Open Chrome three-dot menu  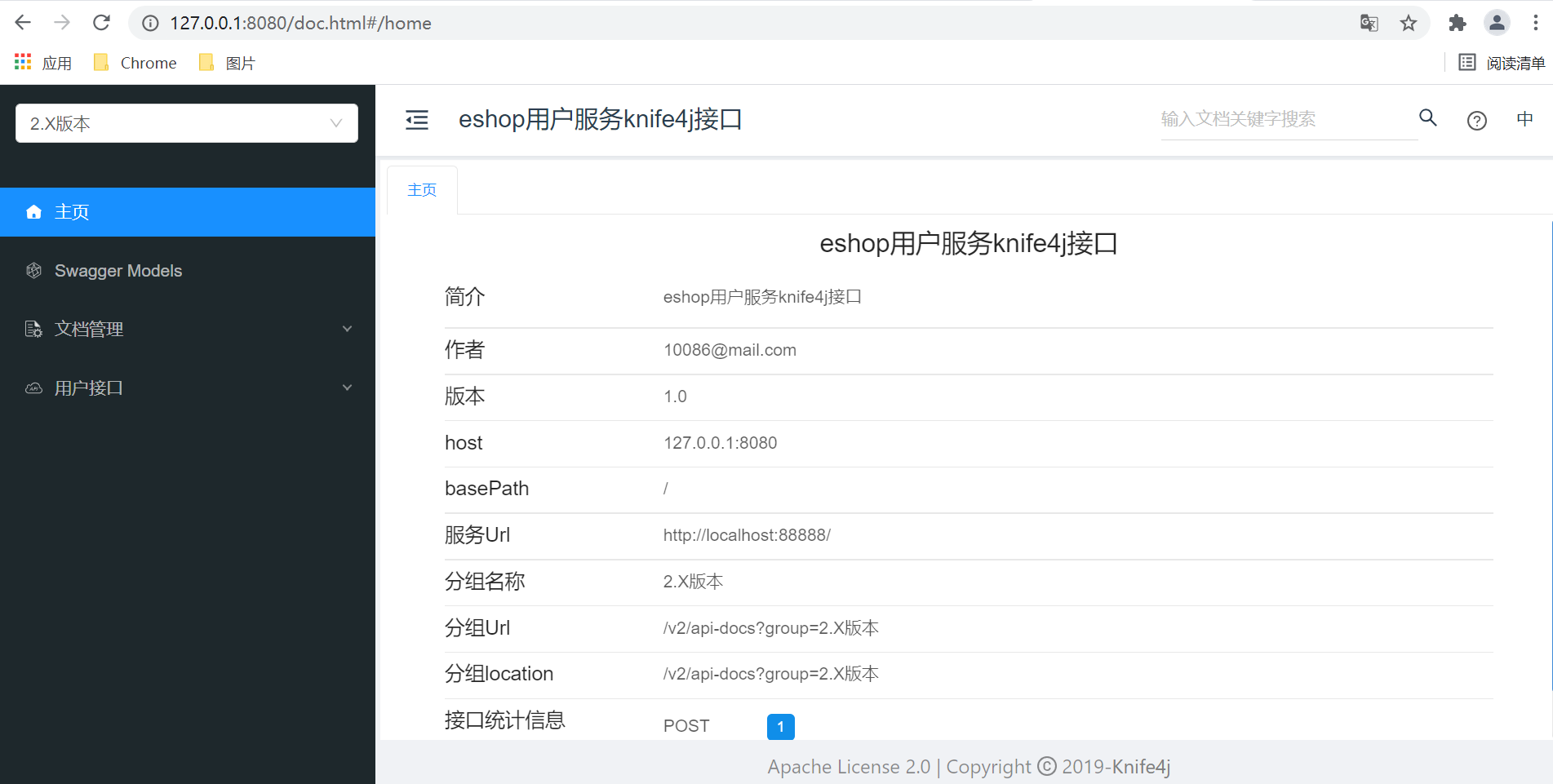coord(1535,23)
